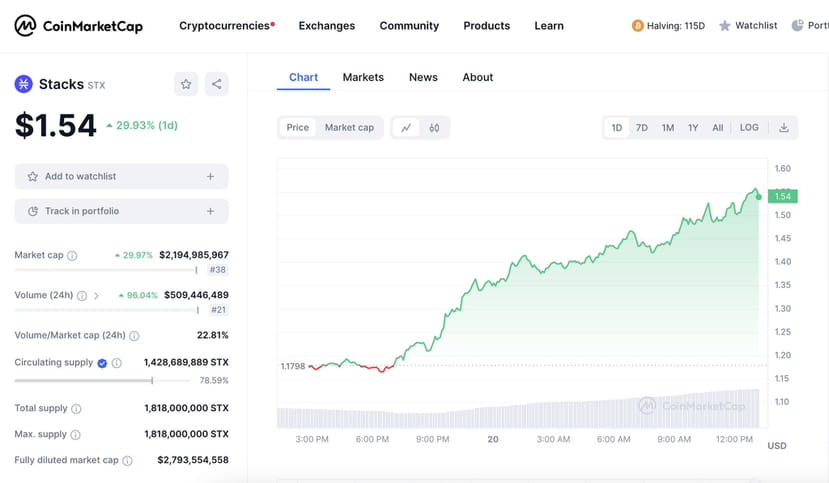Open the News tab
This screenshot has width=829, height=483.
(423, 77)
